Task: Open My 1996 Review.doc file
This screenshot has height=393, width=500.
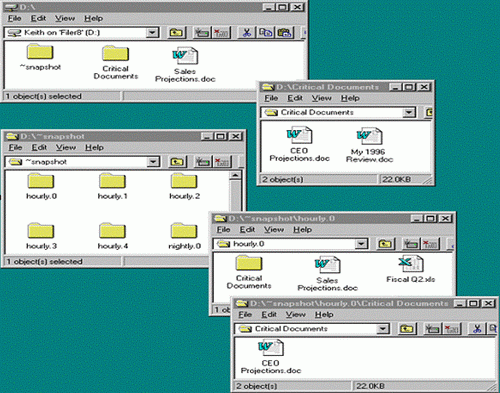Action: [x=369, y=145]
